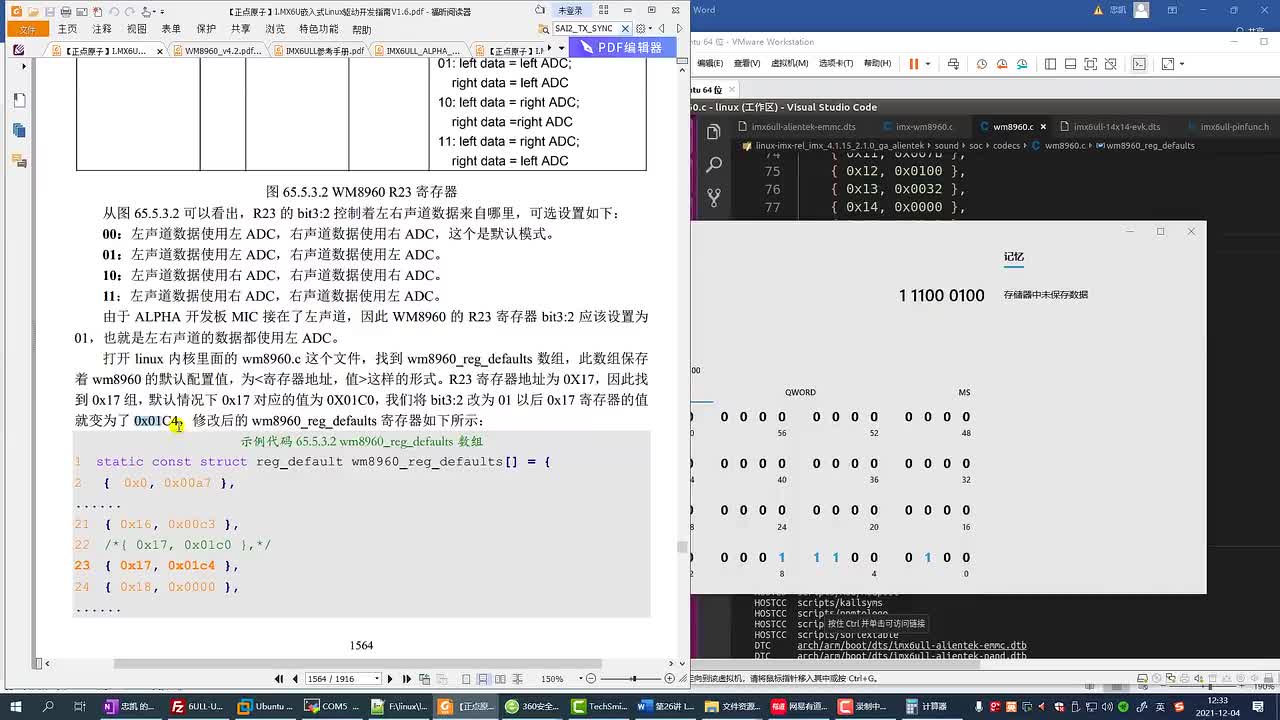The width and height of the screenshot is (1280, 720).
Task: Click the VMware send Ctrl+Alt+Del icon
Action: tap(953, 64)
